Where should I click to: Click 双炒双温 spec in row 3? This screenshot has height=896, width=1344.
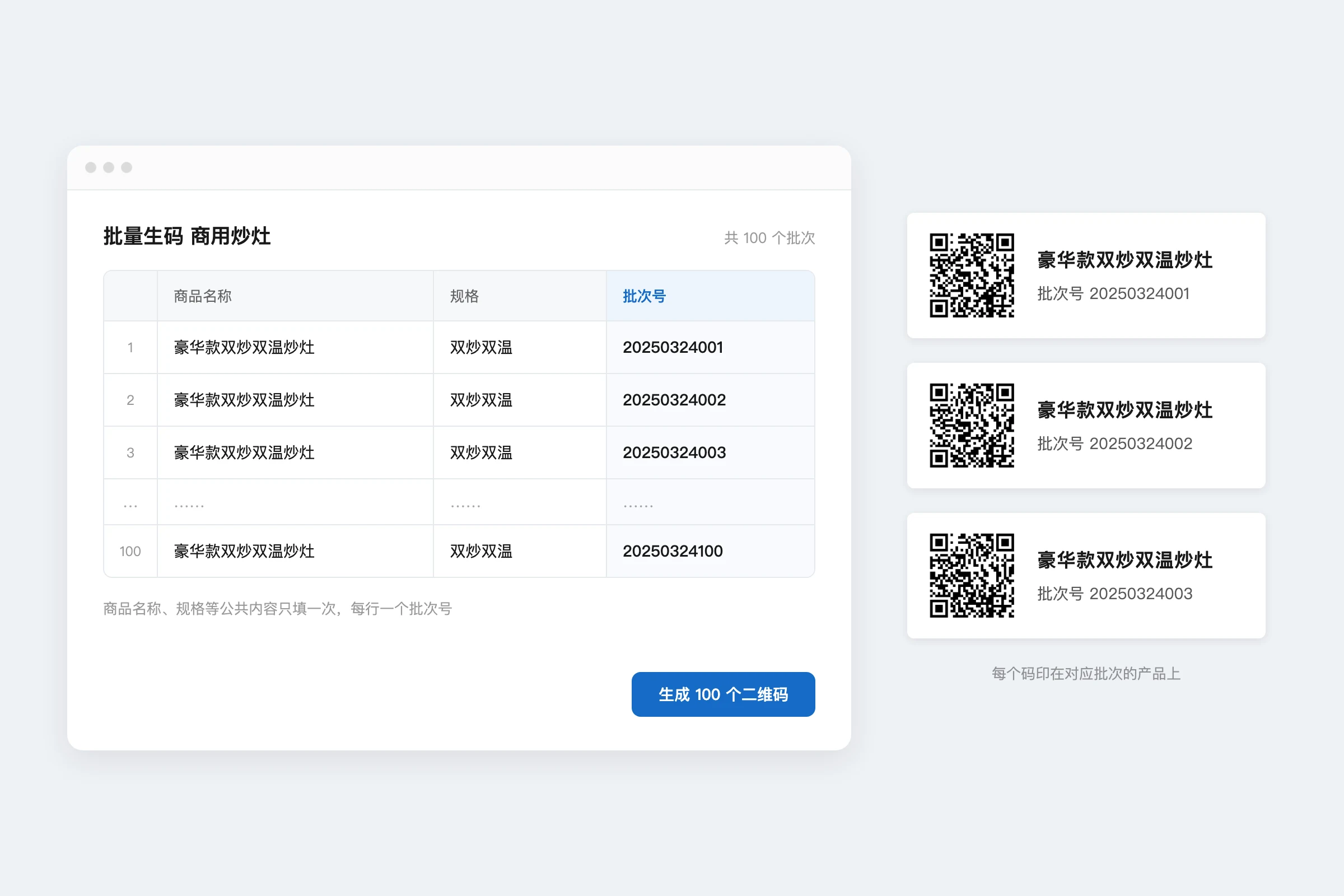point(481,452)
